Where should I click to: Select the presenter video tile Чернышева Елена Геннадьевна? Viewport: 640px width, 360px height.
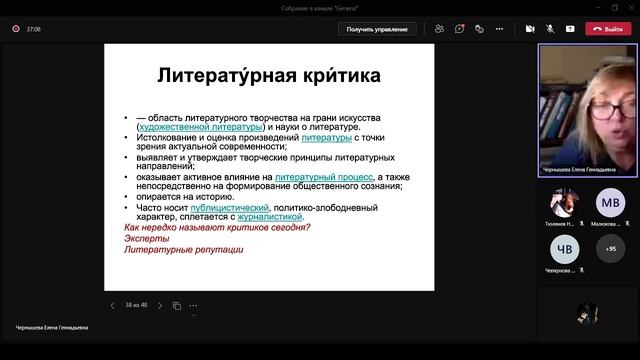588,111
